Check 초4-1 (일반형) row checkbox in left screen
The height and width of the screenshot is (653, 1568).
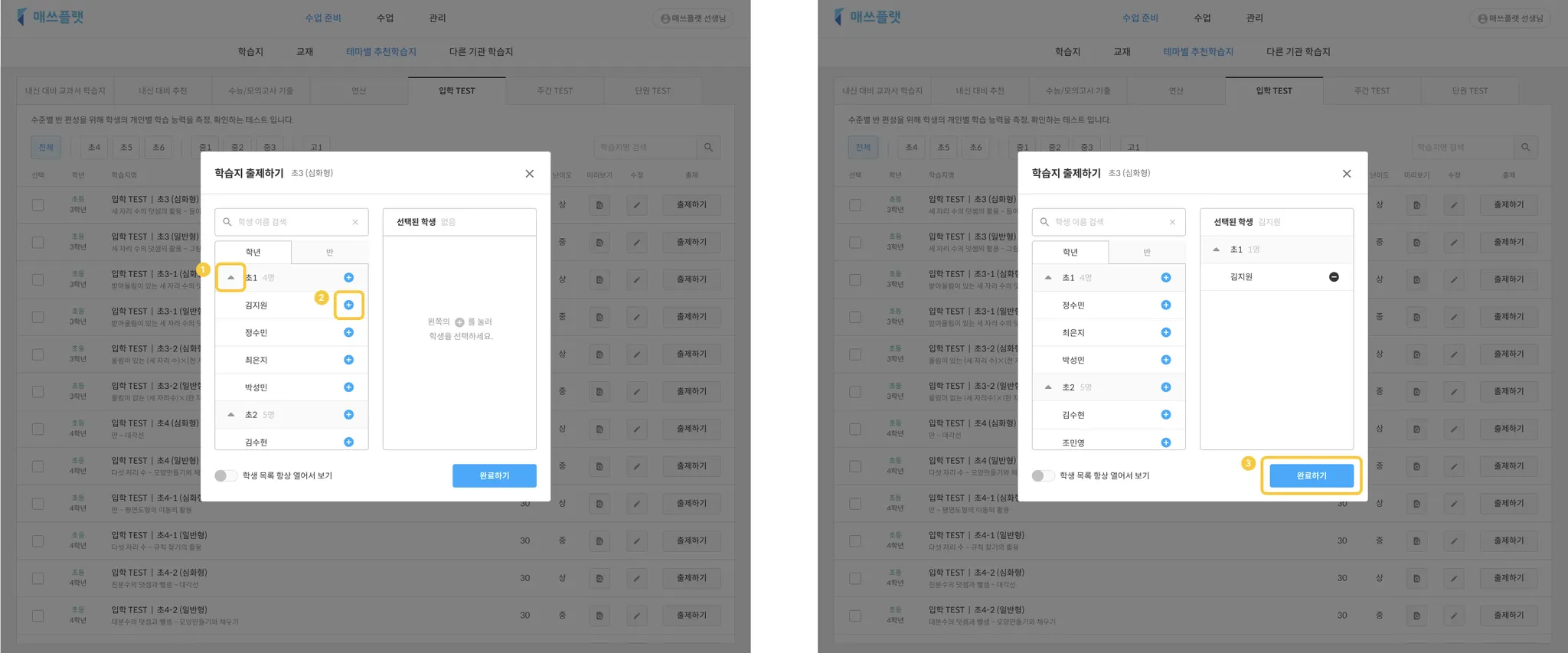click(x=38, y=540)
